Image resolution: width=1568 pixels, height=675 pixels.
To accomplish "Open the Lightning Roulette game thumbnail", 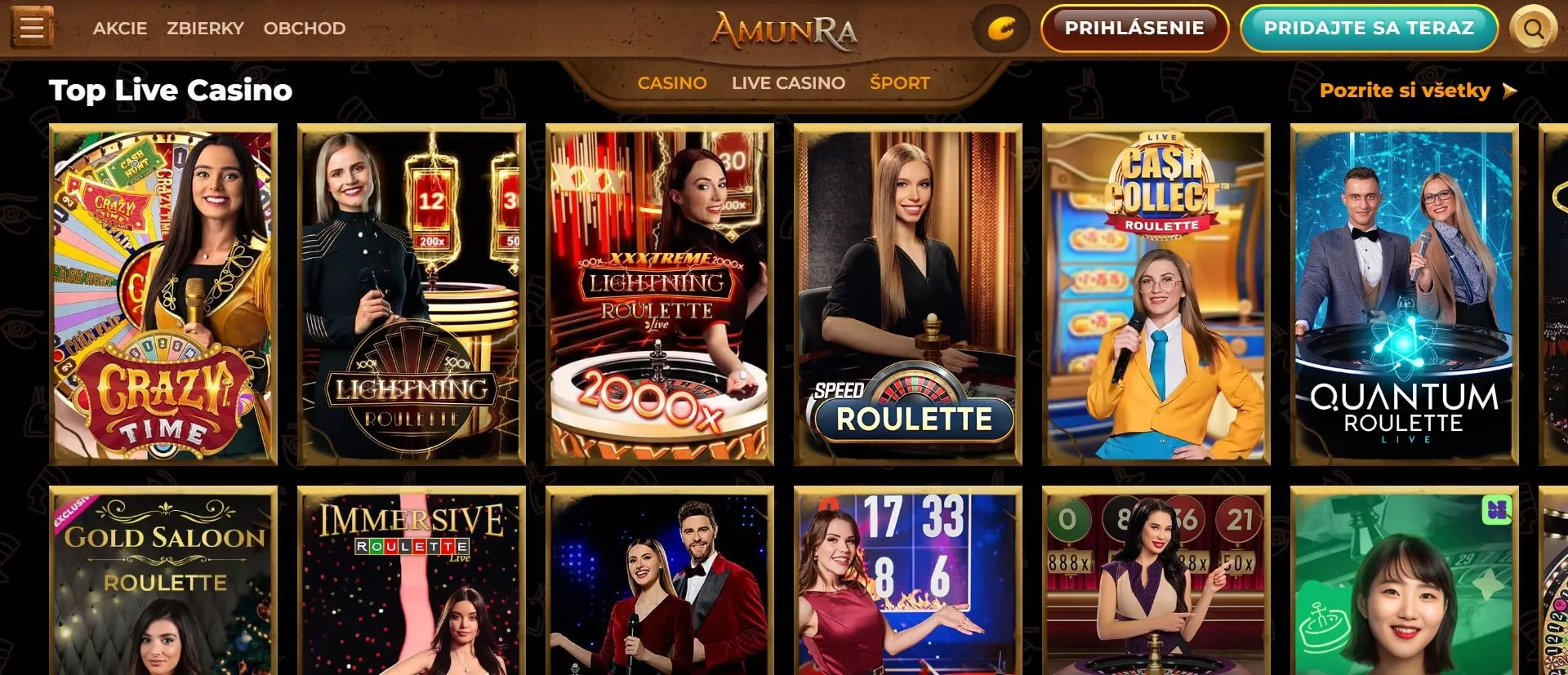I will [x=412, y=295].
